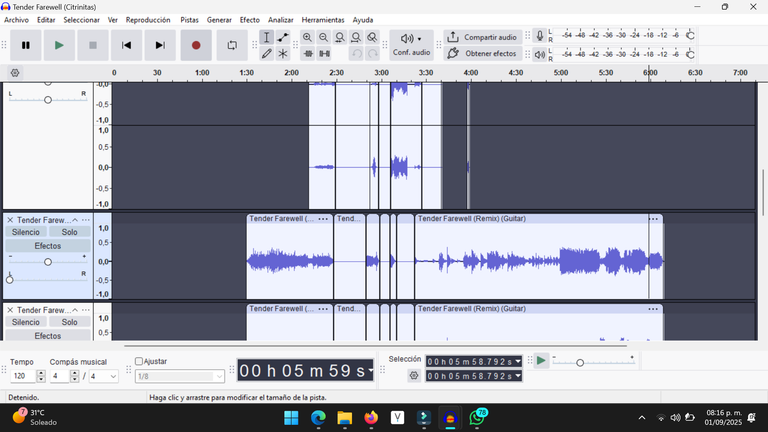Image resolution: width=768 pixels, height=432 pixels.
Task: Select the Envelope tool
Action: point(283,37)
